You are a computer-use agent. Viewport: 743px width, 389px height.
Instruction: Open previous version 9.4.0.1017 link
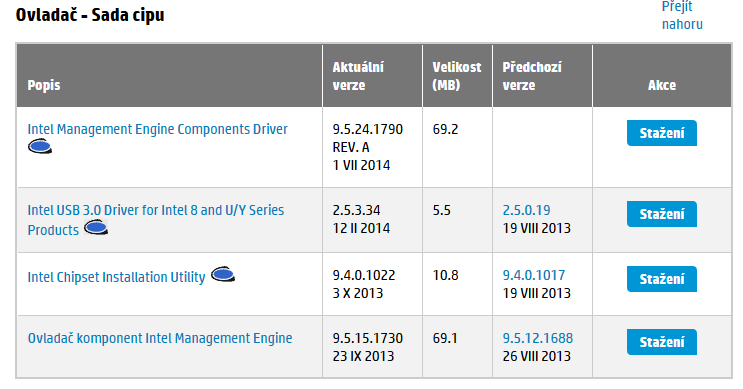[534, 275]
